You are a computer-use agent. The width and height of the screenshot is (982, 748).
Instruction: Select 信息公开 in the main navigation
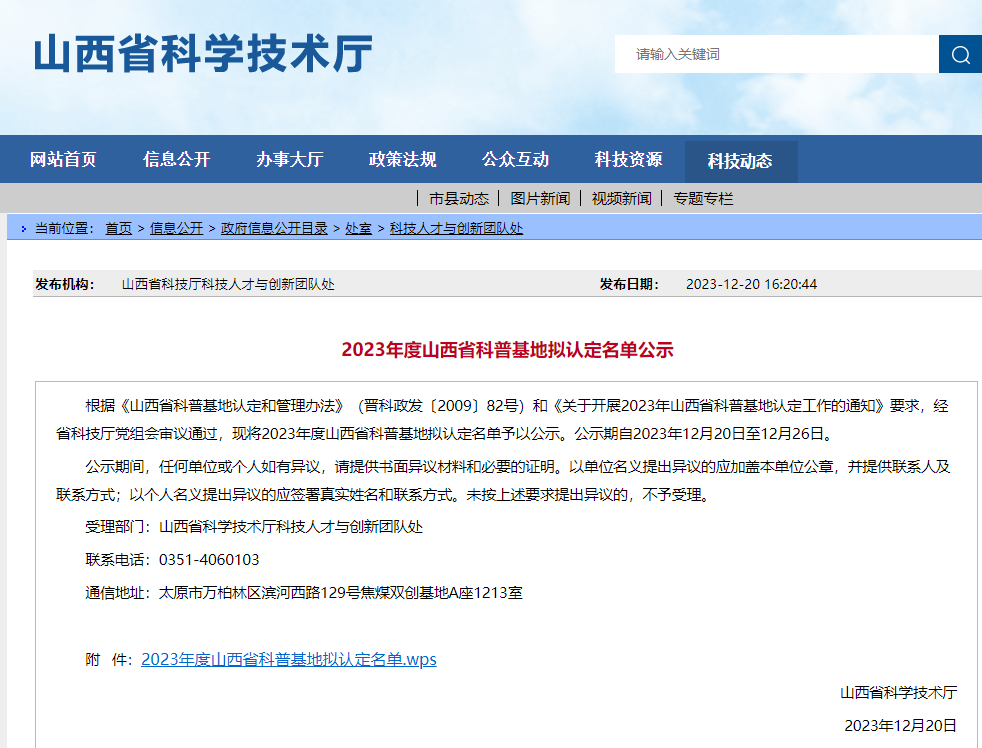tap(176, 160)
